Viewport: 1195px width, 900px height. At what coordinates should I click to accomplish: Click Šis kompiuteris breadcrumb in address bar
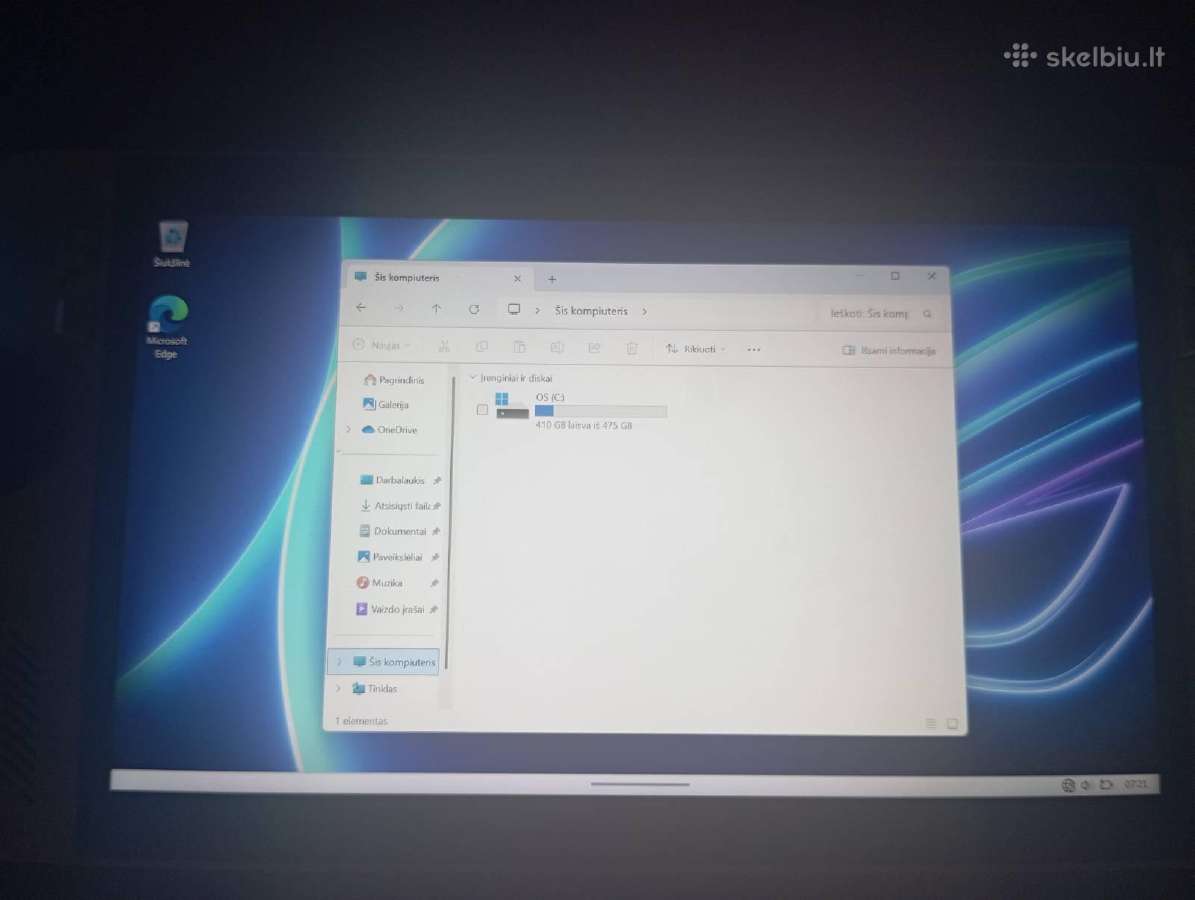591,311
